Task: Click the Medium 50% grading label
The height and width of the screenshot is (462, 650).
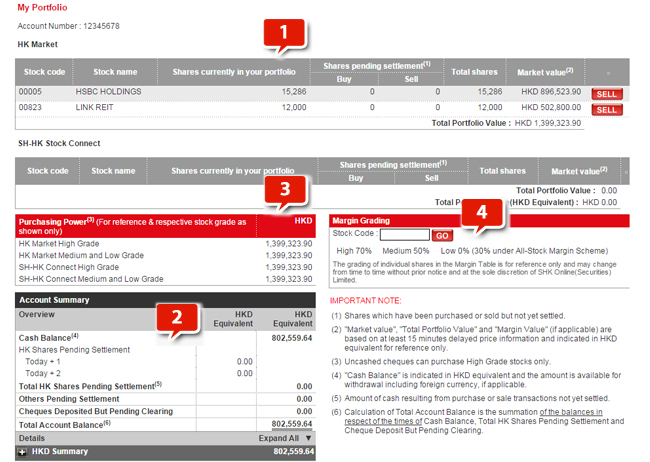Action: coord(405,251)
